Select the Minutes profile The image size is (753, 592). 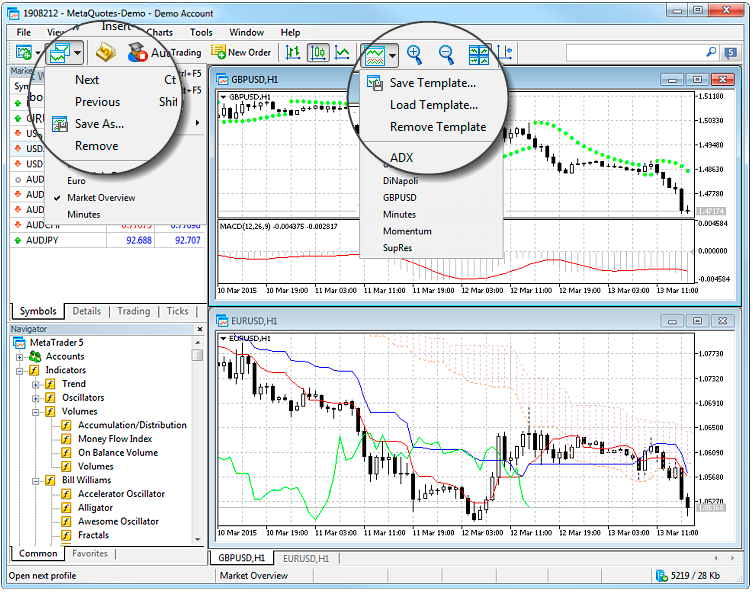(84, 215)
